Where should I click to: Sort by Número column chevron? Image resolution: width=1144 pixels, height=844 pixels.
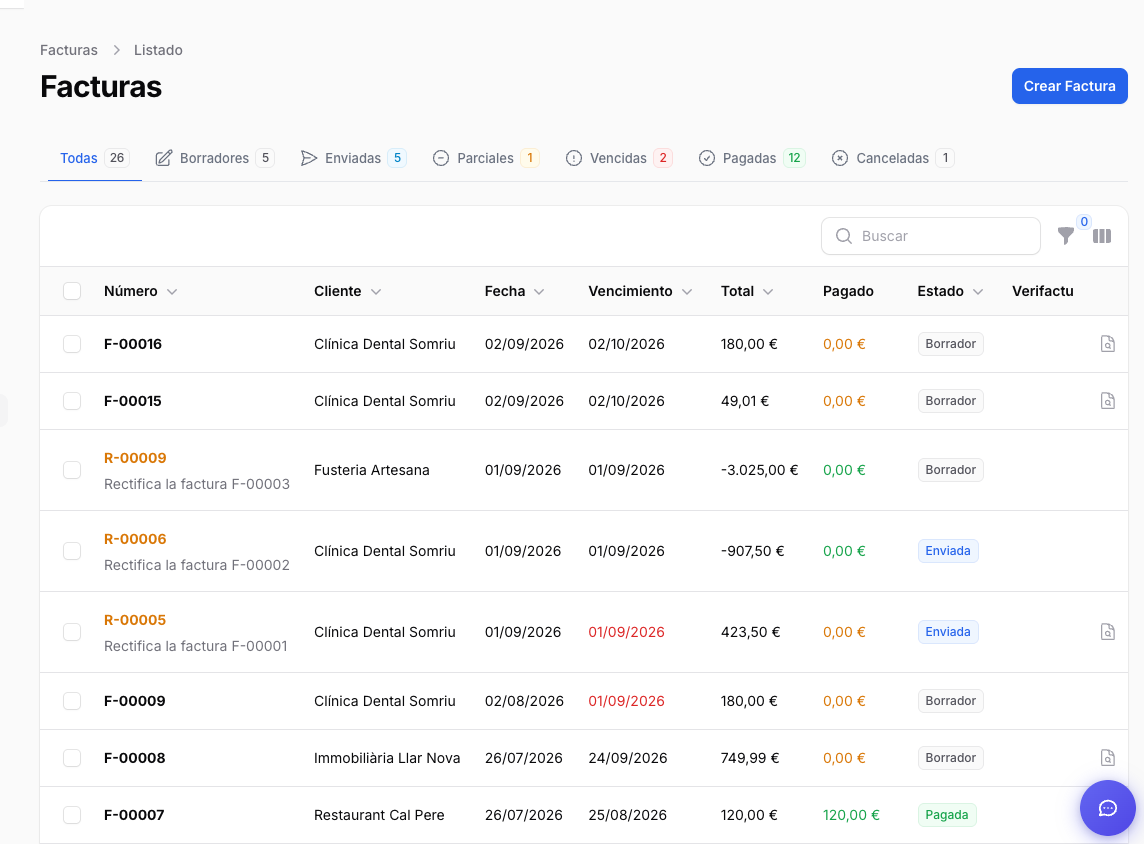pyautogui.click(x=171, y=292)
